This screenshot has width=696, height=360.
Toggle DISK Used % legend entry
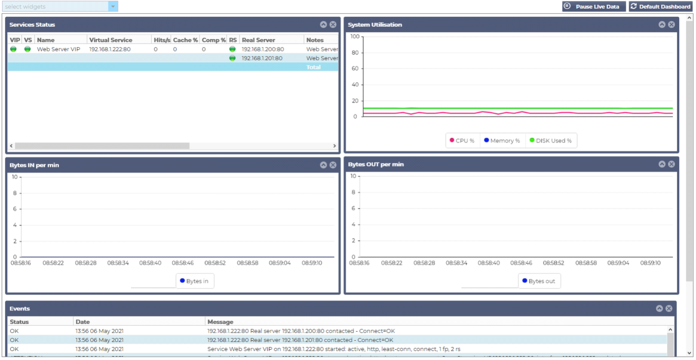(x=551, y=141)
